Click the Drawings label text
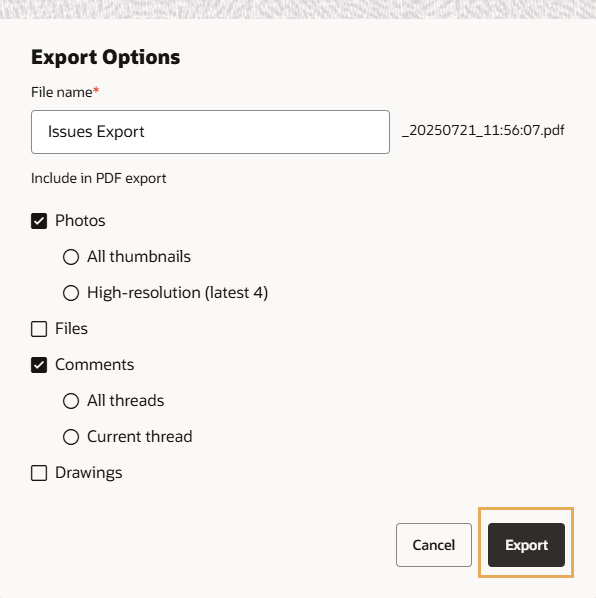 (x=89, y=473)
